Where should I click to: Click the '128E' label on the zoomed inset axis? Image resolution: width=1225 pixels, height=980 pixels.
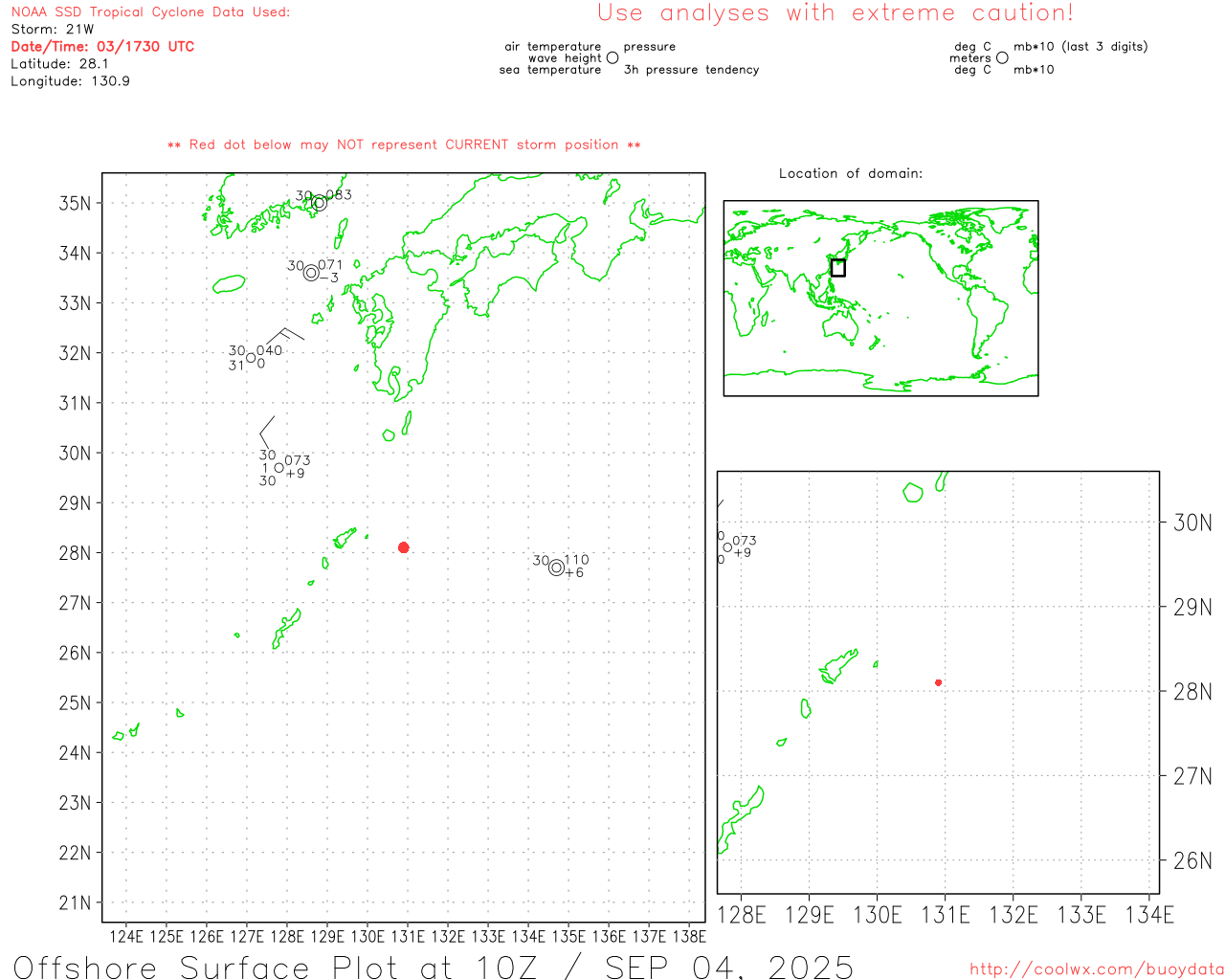(742, 915)
